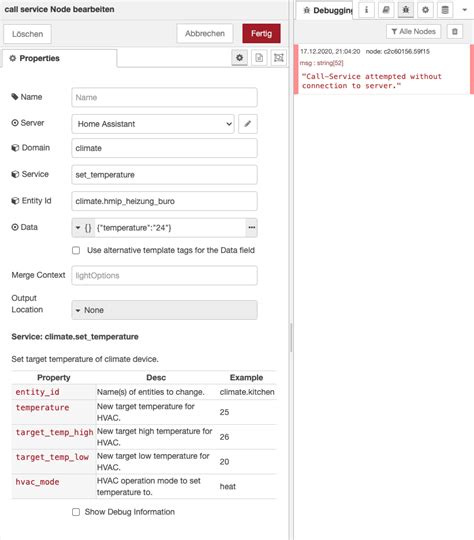Screen dimensions: 474x540
Task: Click the Abbrechen button
Action: point(205,33)
